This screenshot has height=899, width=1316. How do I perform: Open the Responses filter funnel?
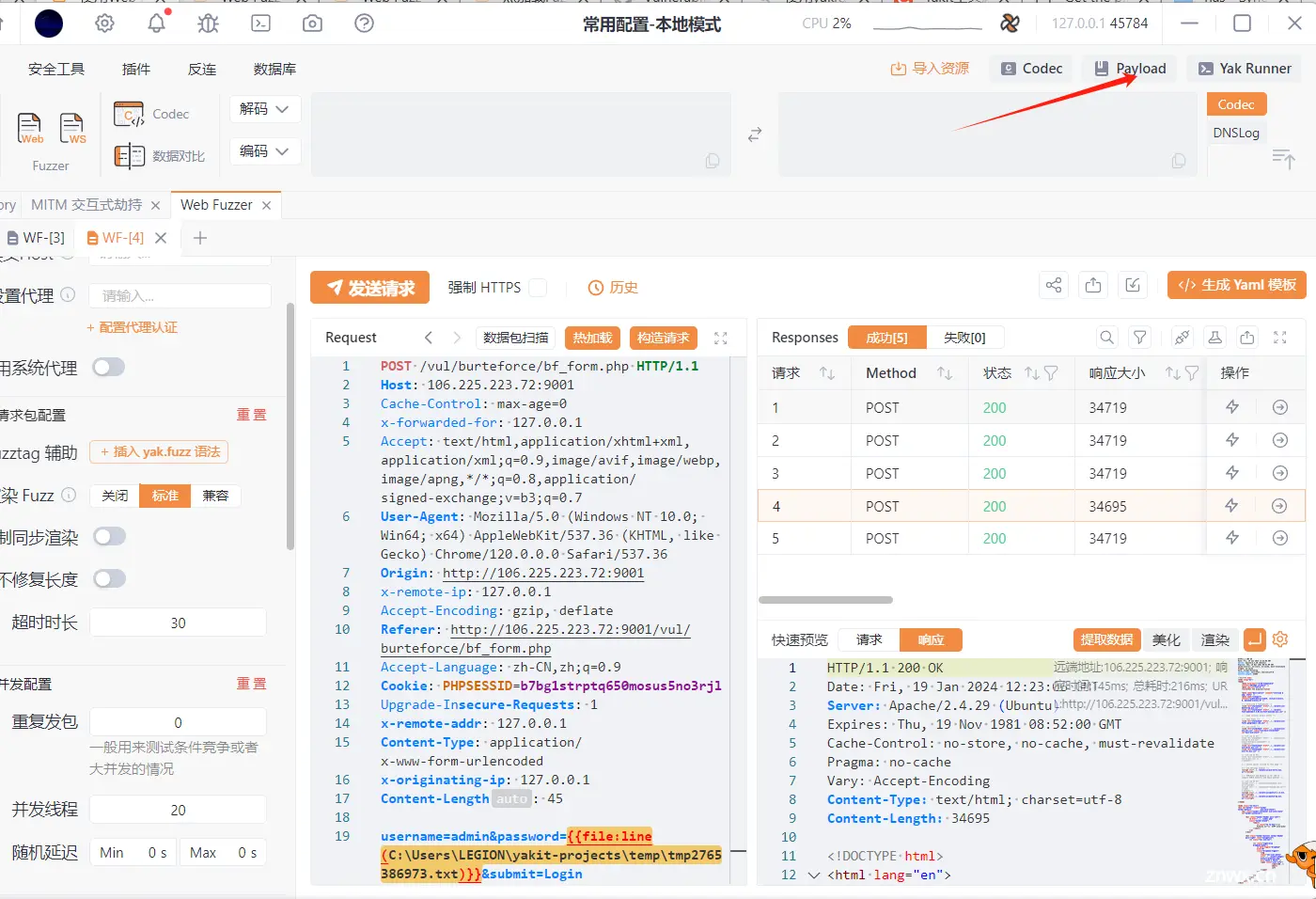tap(1140, 338)
